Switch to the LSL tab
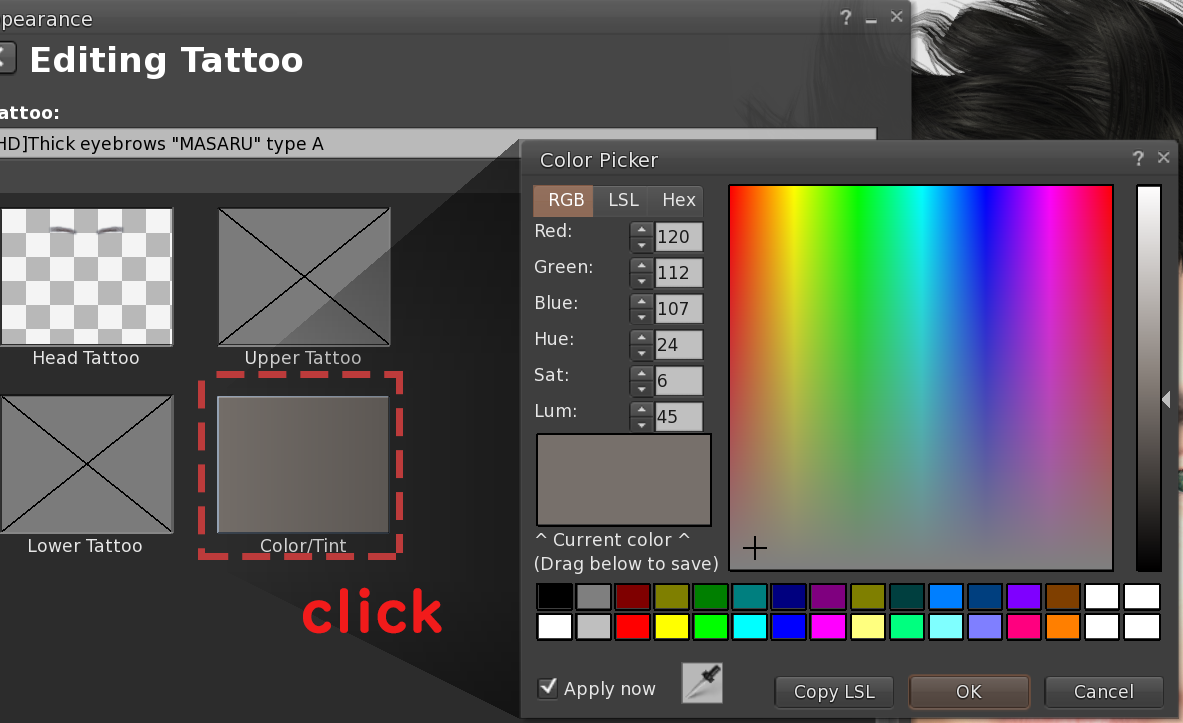This screenshot has width=1183, height=723. 623,200
